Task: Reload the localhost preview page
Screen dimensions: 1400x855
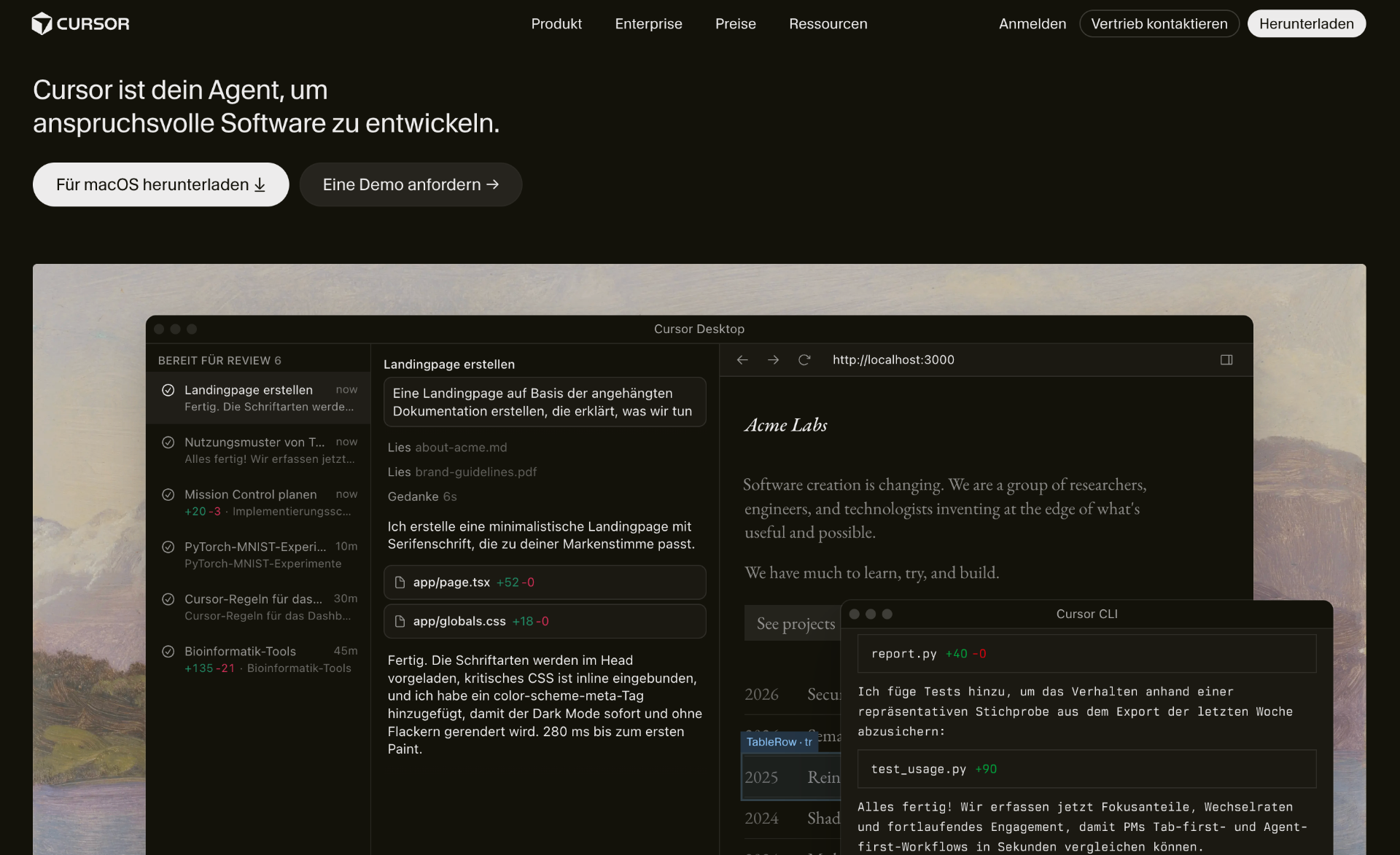Action: pos(804,359)
